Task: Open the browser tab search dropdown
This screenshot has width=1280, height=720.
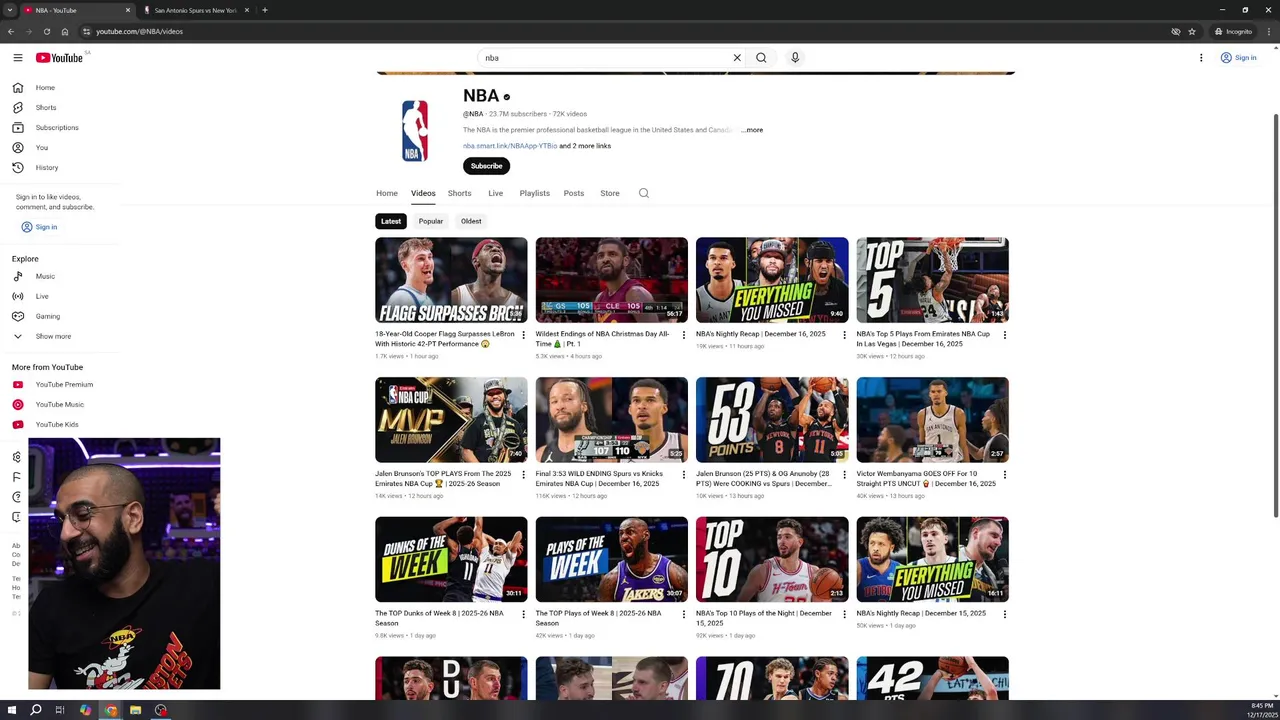Action: (x=10, y=10)
